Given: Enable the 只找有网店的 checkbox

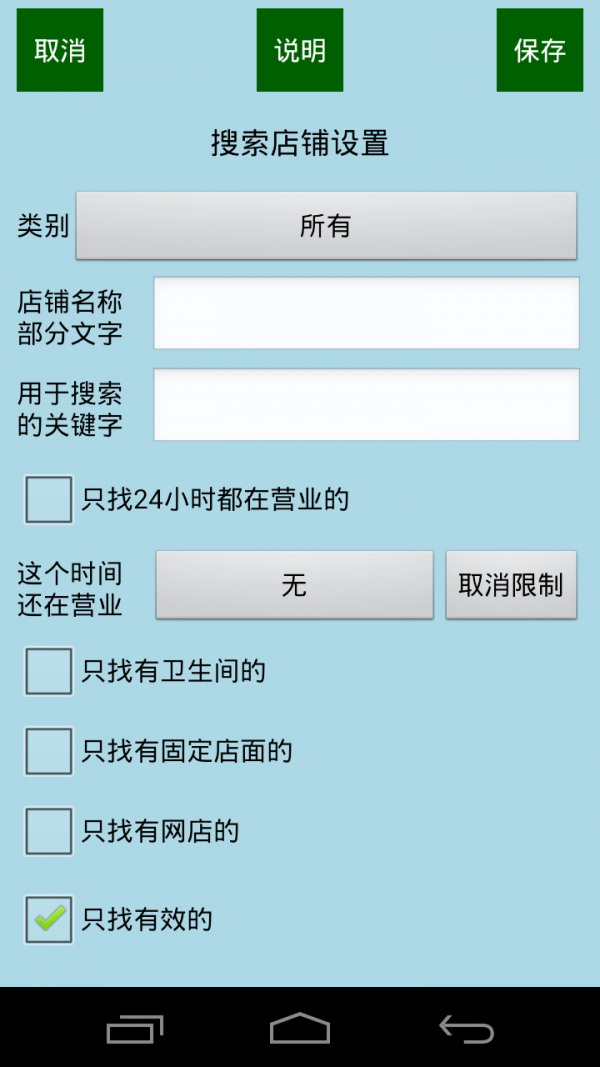Looking at the screenshot, I should [x=49, y=831].
